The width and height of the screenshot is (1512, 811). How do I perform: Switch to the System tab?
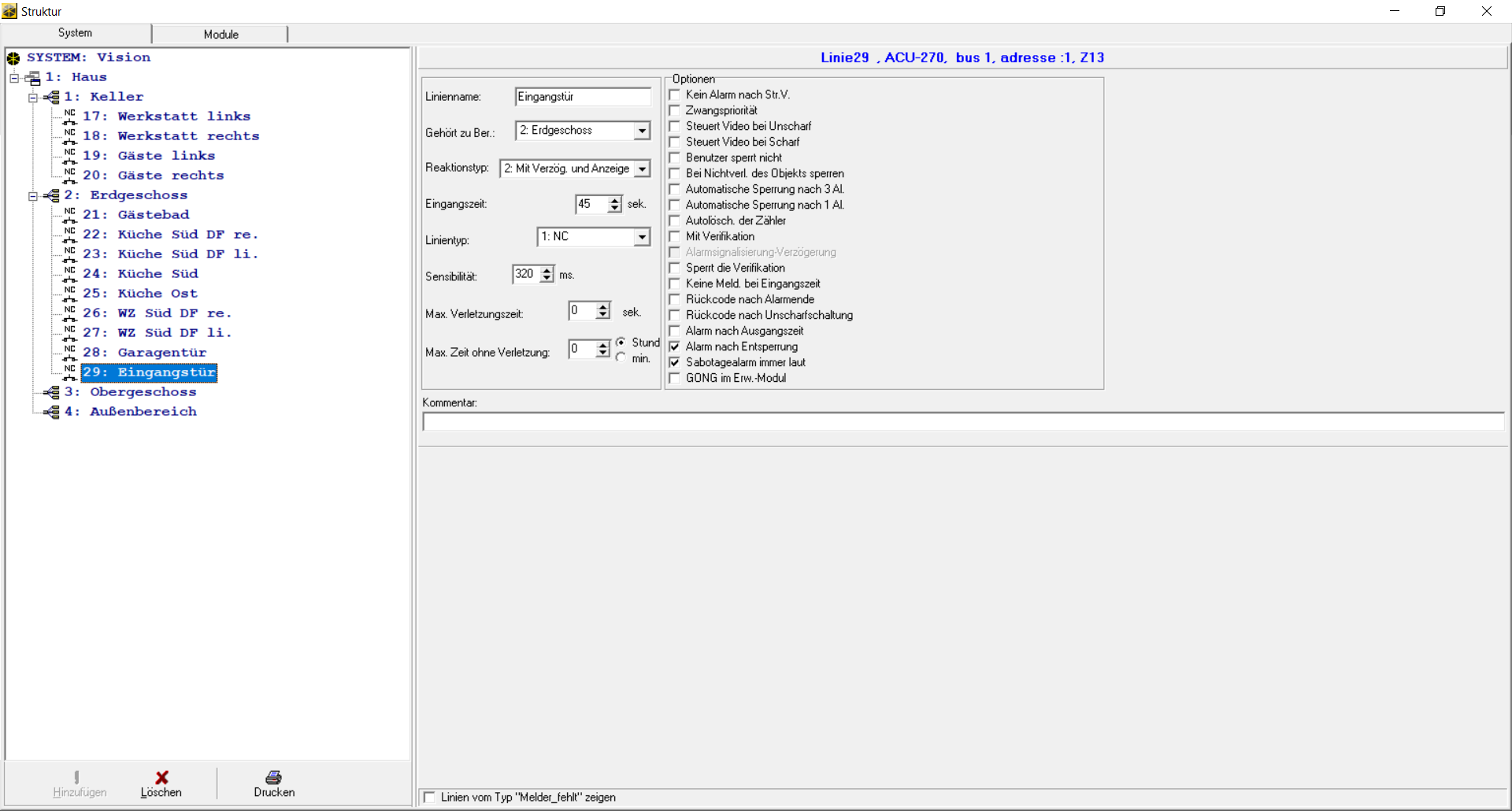tap(75, 33)
